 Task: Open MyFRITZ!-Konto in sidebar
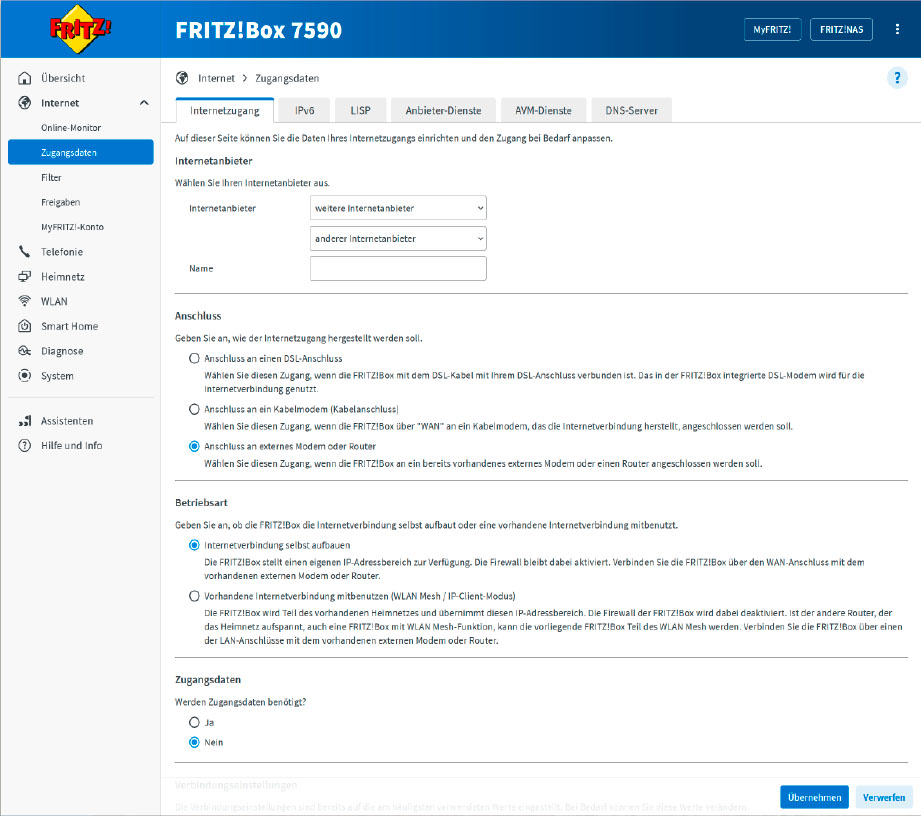(72, 227)
